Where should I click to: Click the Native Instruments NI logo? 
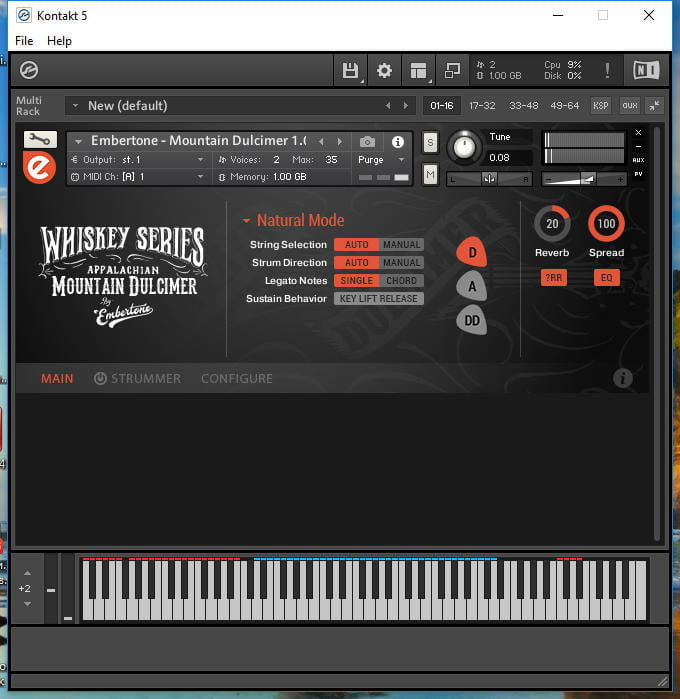point(646,70)
